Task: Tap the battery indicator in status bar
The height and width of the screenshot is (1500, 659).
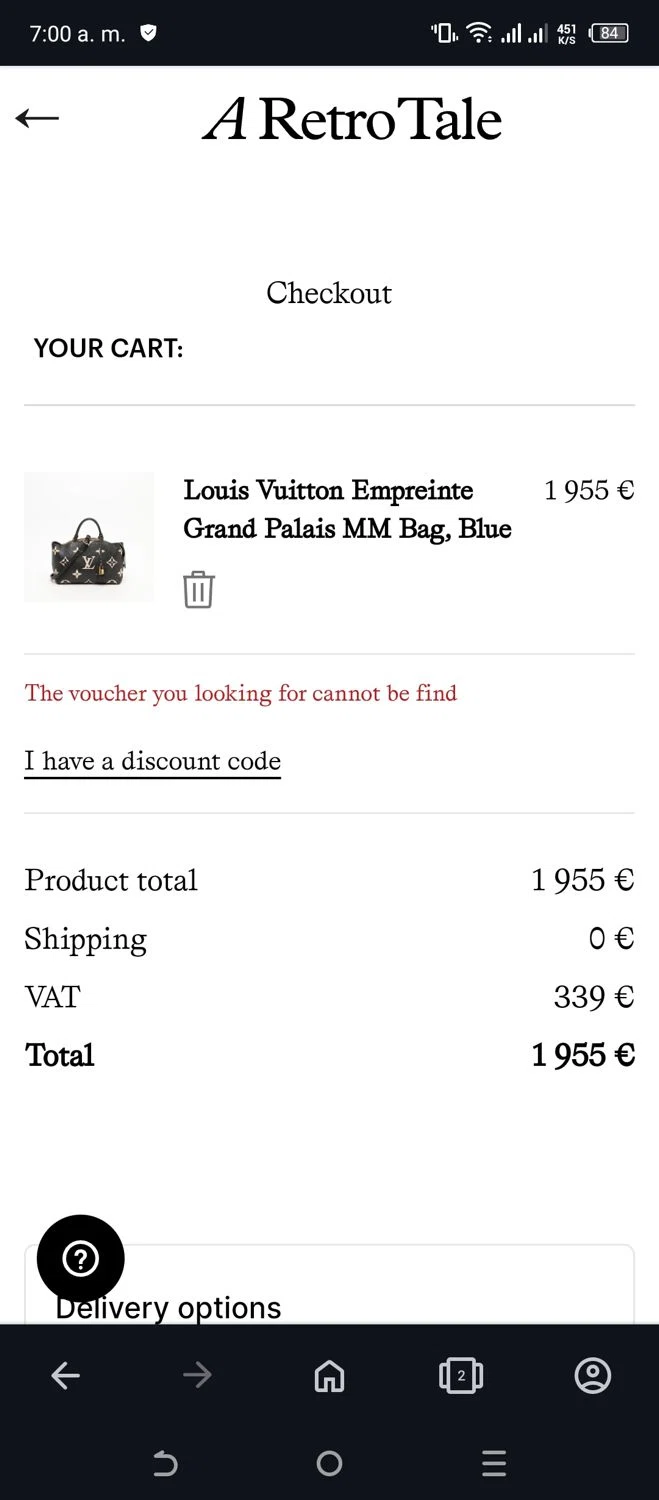Action: point(609,33)
